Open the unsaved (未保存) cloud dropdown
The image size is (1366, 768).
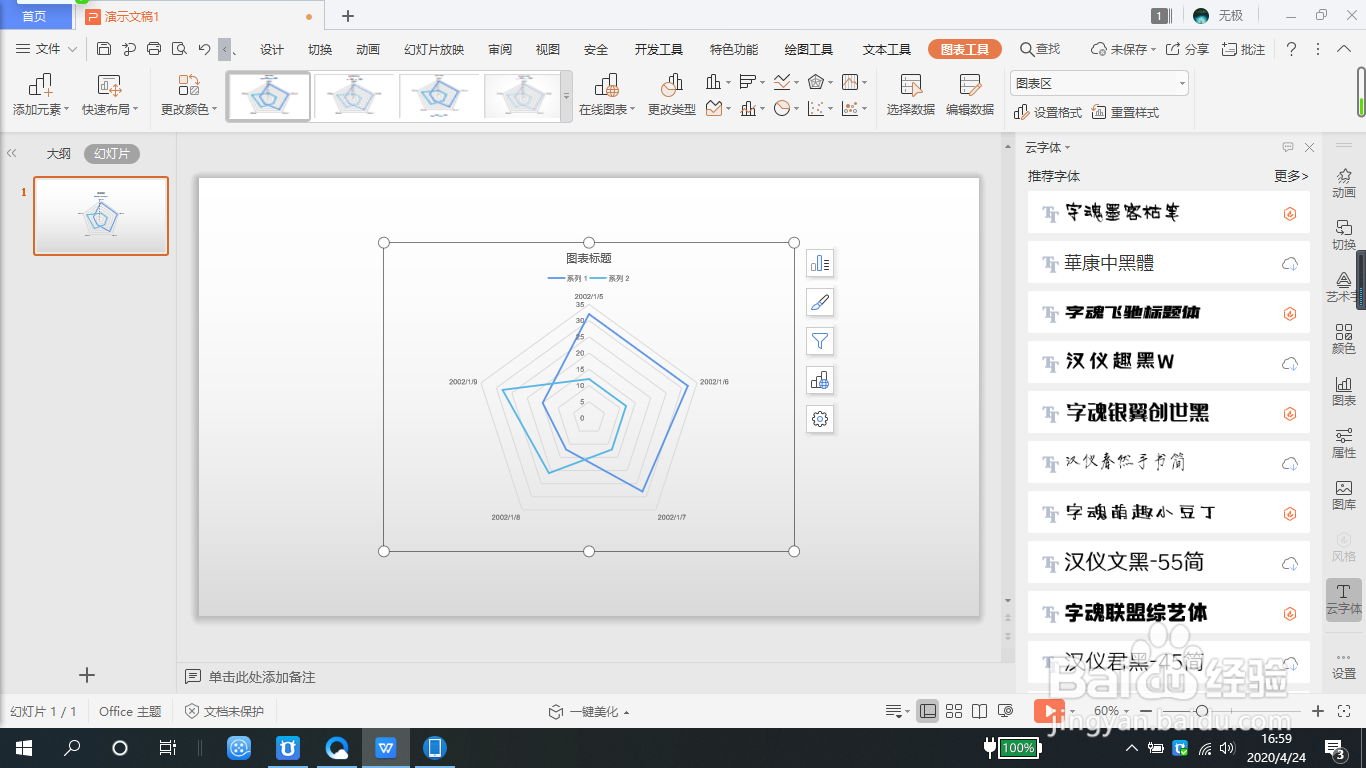[1123, 49]
